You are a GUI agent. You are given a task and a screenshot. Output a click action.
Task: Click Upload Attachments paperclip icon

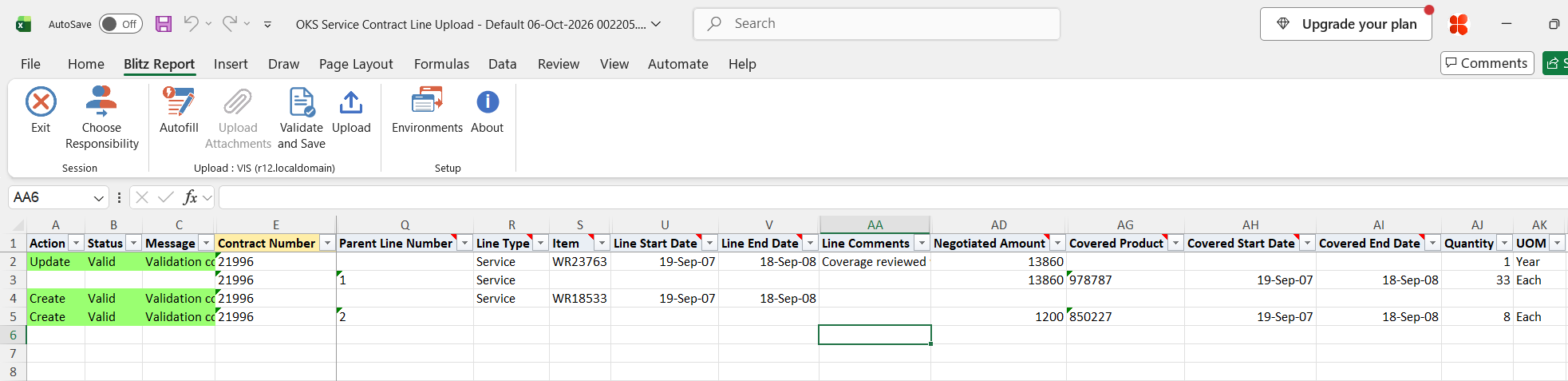click(238, 102)
